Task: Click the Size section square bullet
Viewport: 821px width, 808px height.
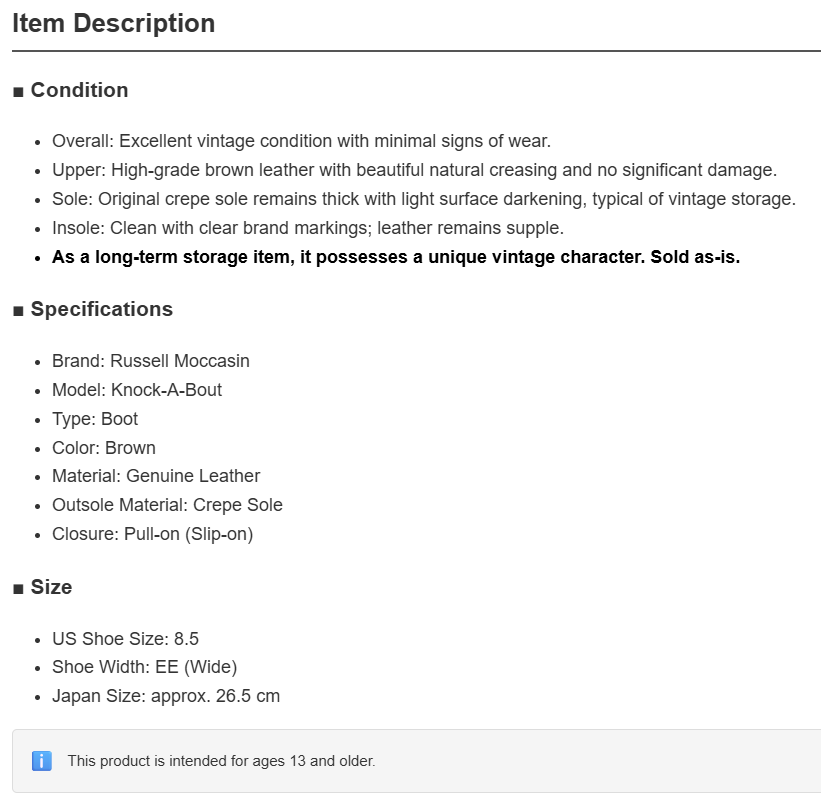Action: tap(18, 589)
